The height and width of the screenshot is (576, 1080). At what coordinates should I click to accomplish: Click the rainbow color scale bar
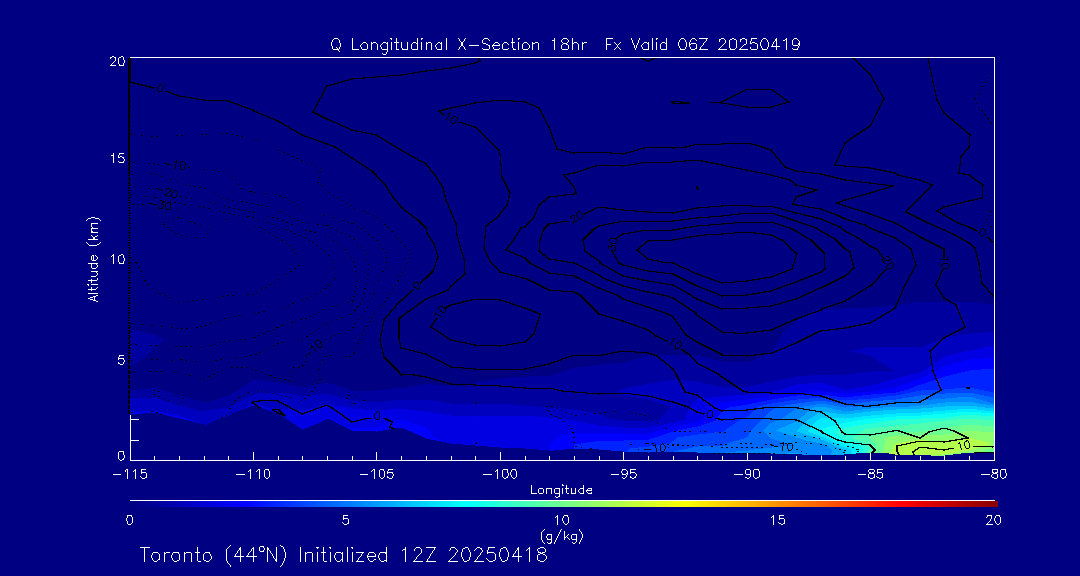click(x=563, y=504)
